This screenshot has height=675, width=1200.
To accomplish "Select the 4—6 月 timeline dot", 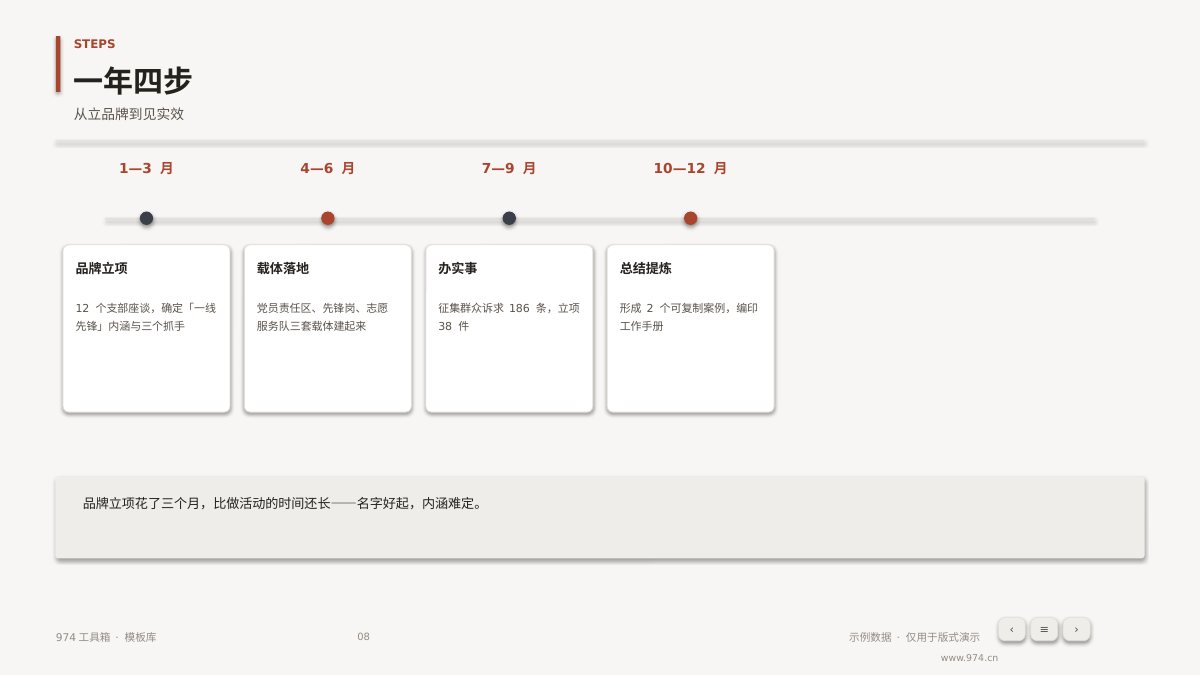I will pos(328,218).
